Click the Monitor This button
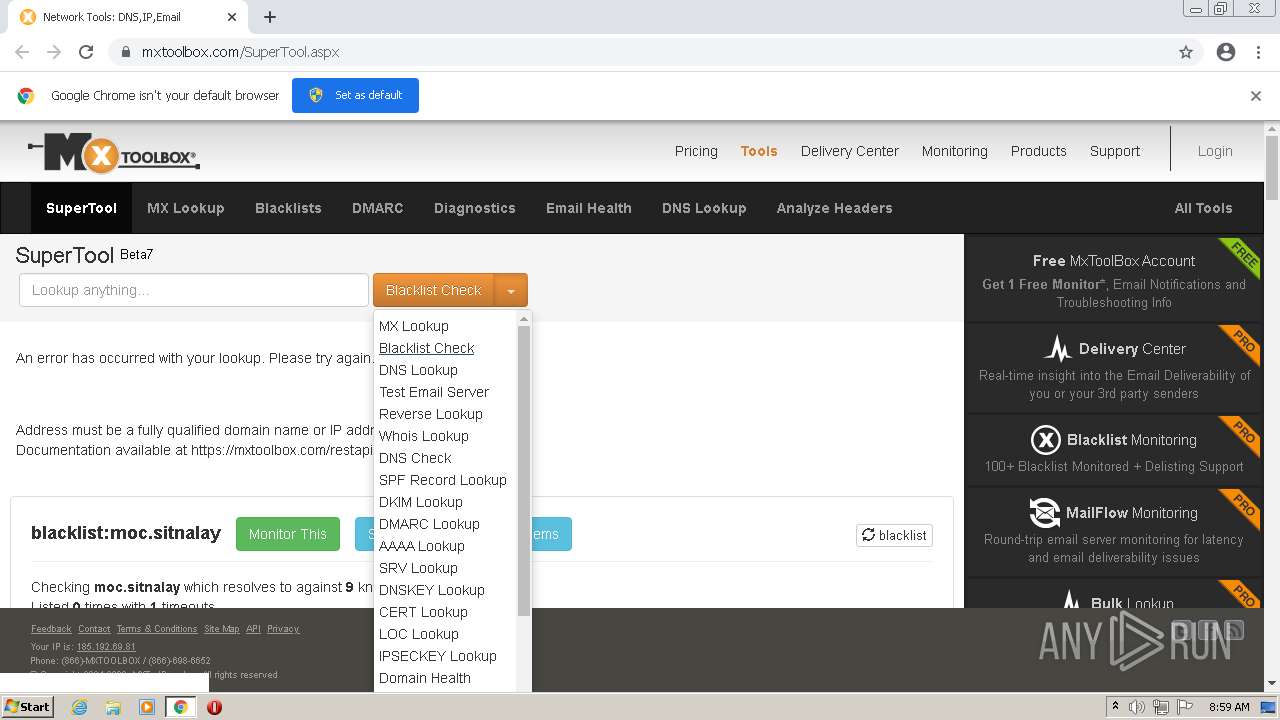This screenshot has height=720, width=1280. pos(288,534)
